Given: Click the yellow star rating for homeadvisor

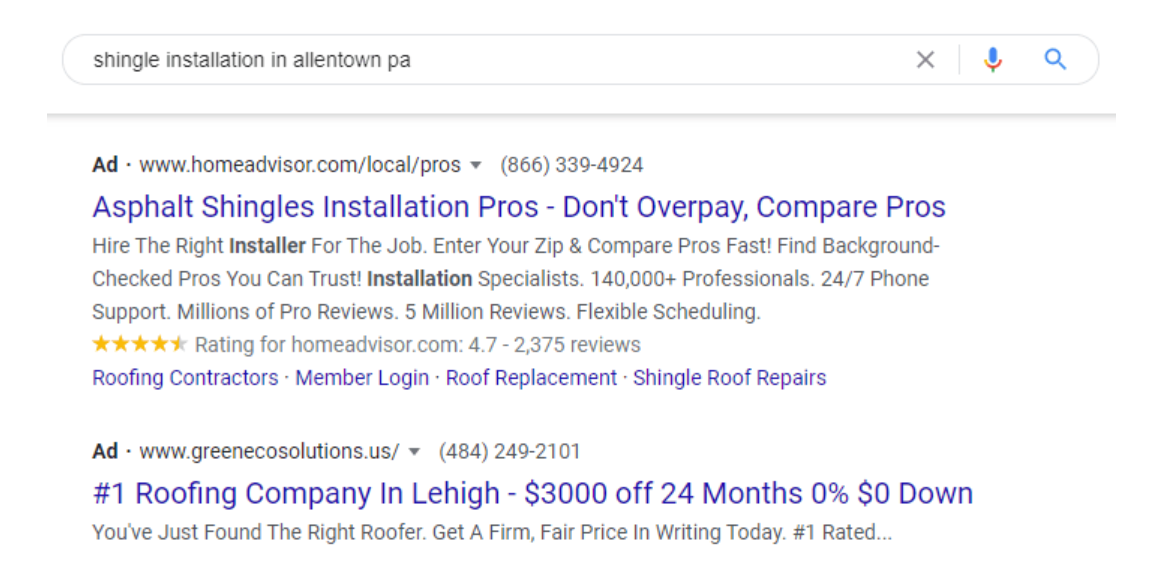Looking at the screenshot, I should click(139, 345).
